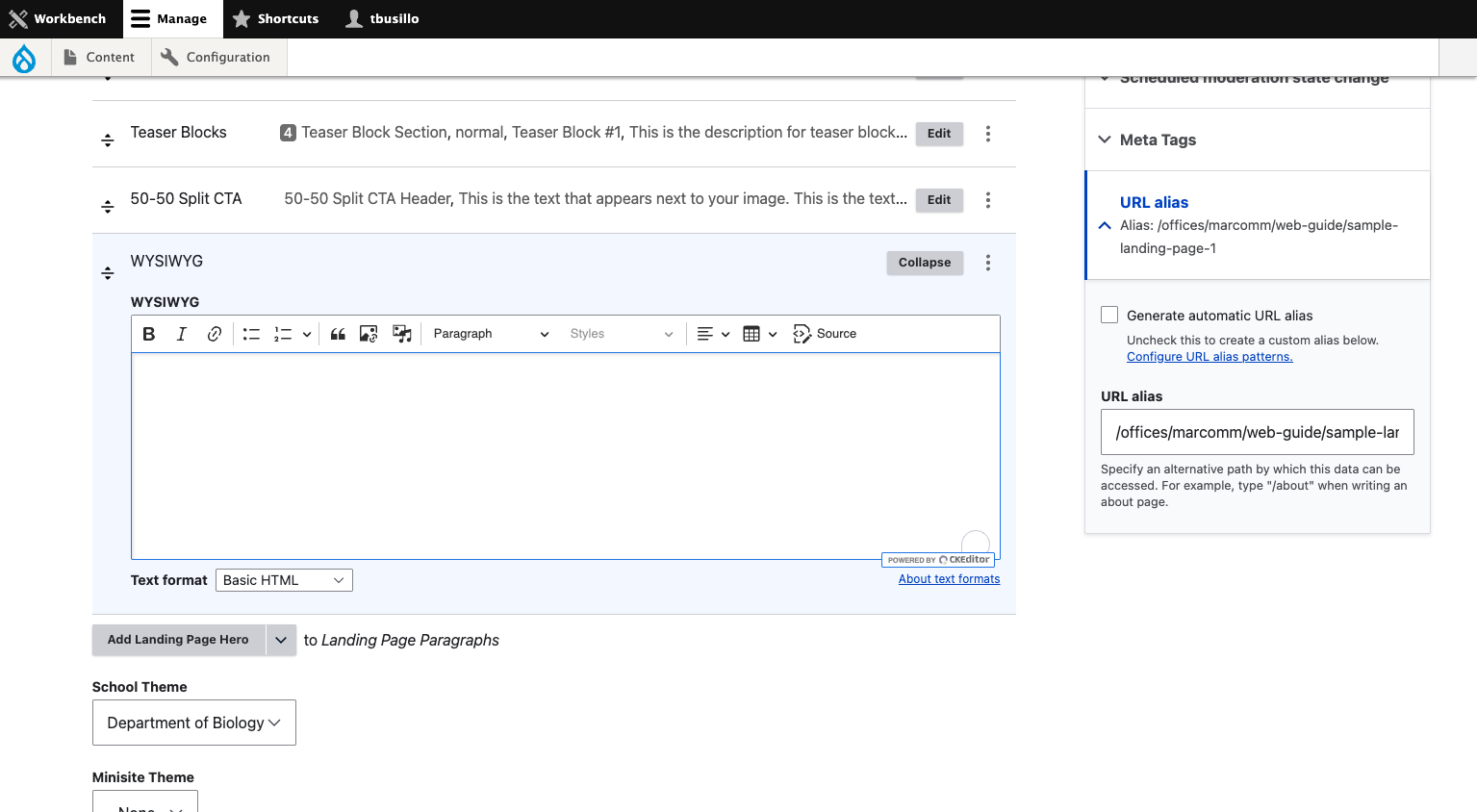
Task: Open the text alignment dropdown
Action: (x=713, y=334)
